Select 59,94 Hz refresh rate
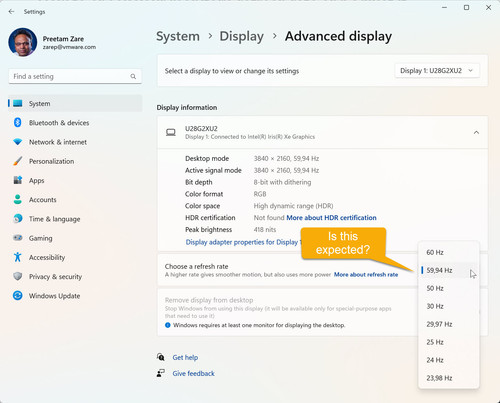Viewport: 500px width, 403px height. pyautogui.click(x=448, y=270)
